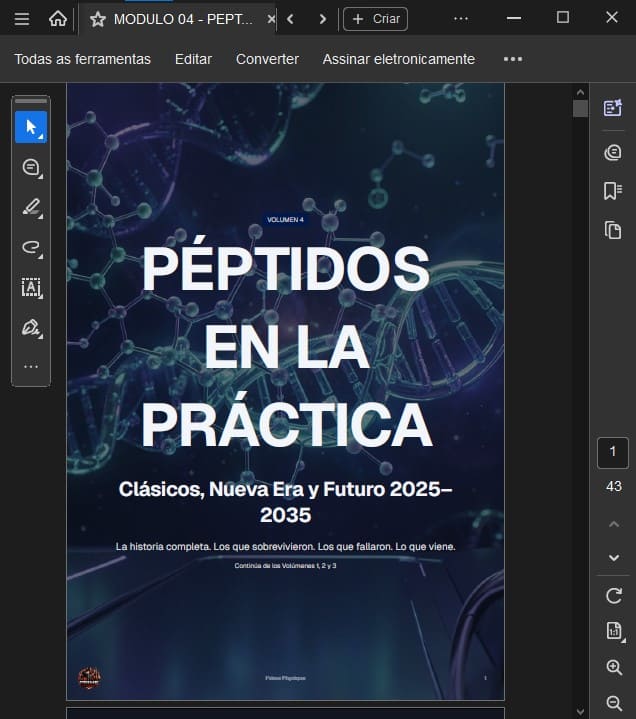Show previous tab with left chevron
Viewport: 636px width, 719px height.
290,19
